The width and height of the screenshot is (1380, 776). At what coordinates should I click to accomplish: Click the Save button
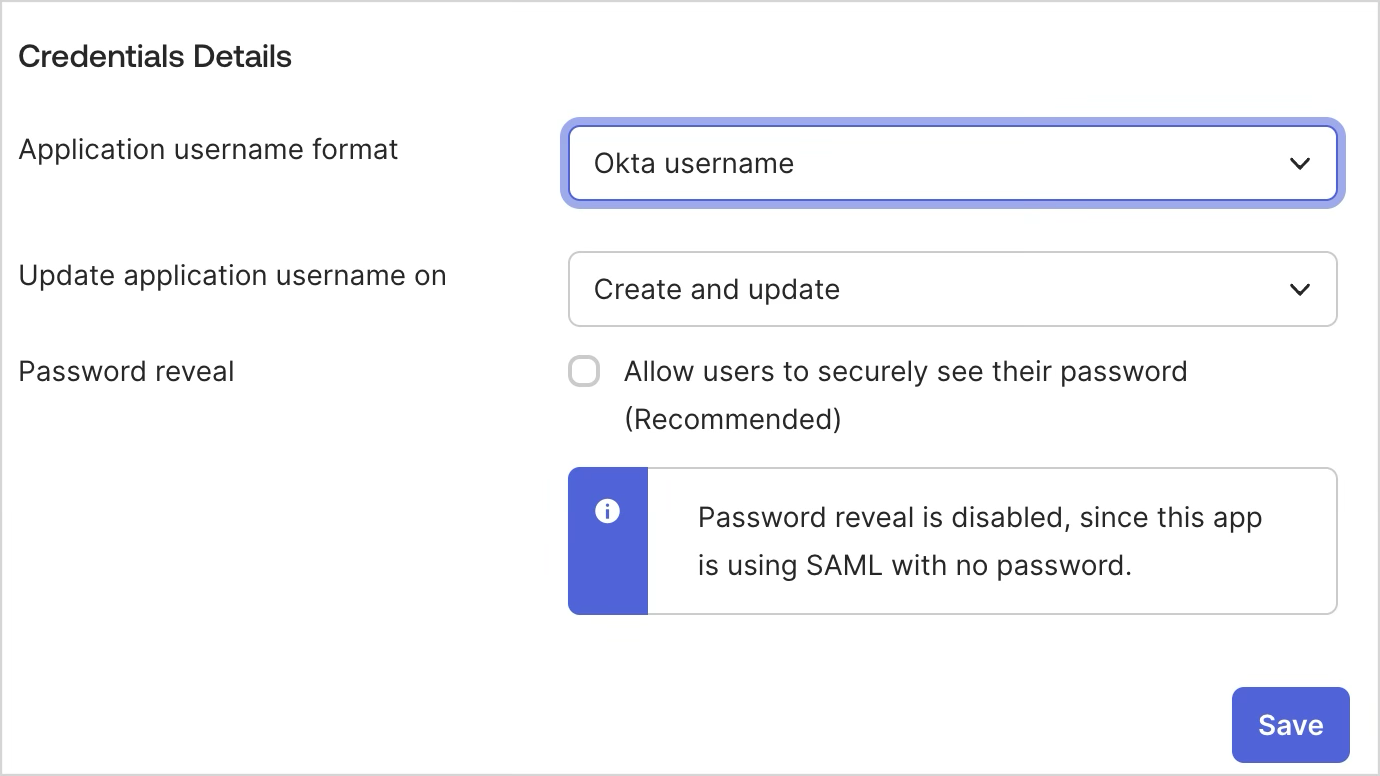point(1290,724)
